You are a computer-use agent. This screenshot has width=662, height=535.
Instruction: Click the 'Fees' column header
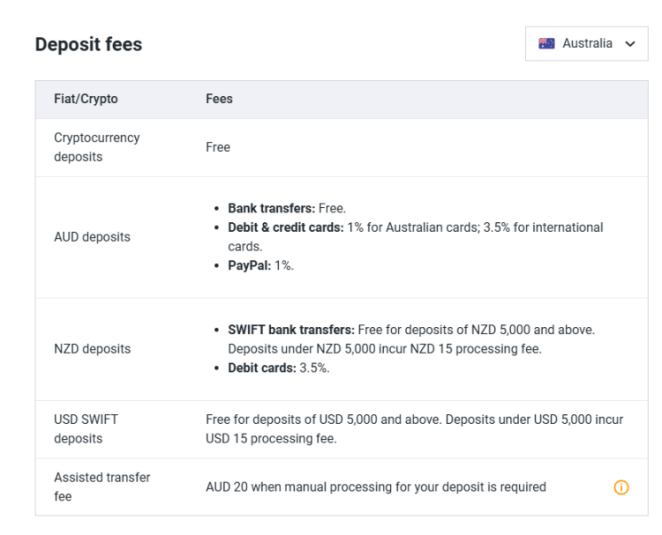[x=219, y=99]
